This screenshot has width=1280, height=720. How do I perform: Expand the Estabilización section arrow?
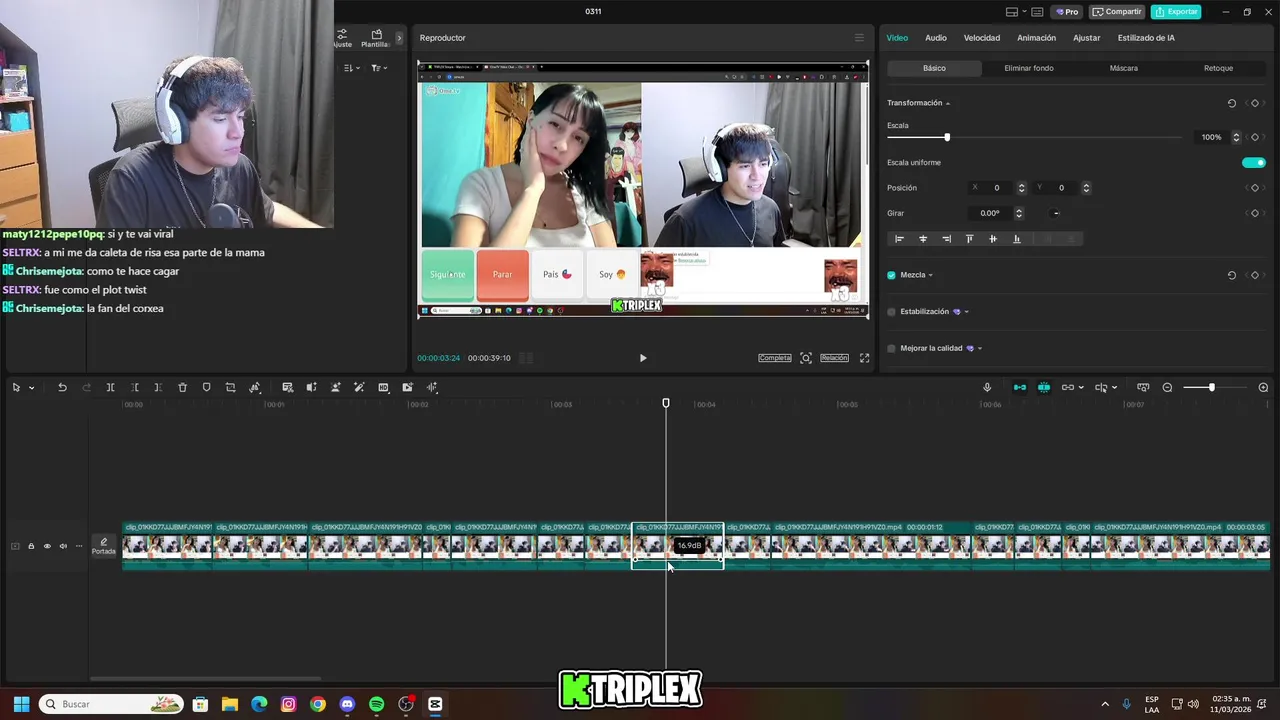(966, 312)
